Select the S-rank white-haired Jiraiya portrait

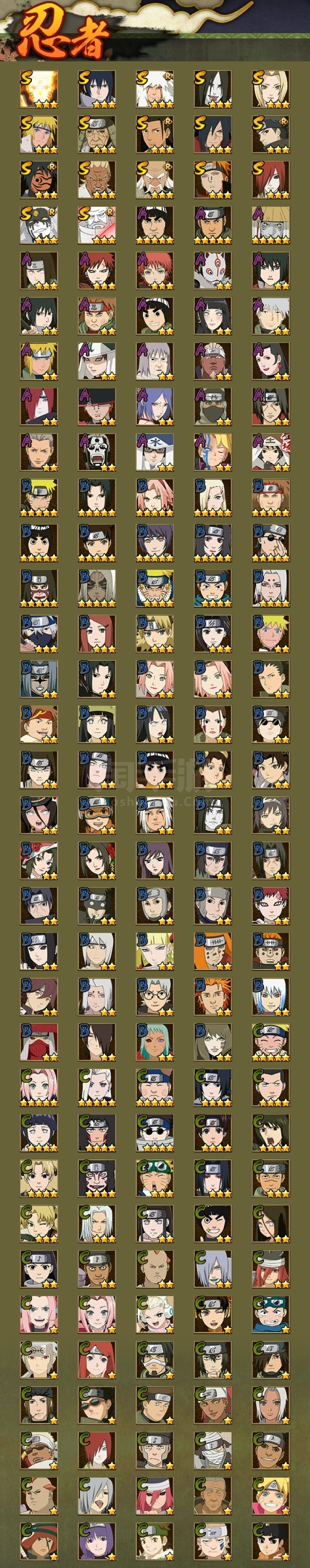click(155, 89)
